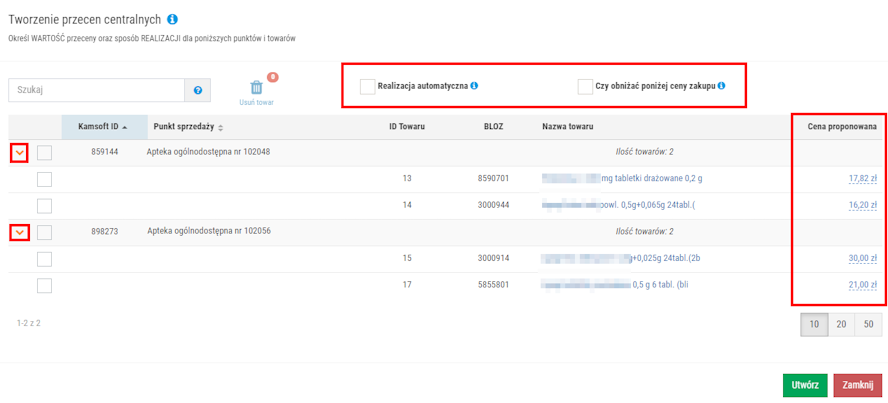The width and height of the screenshot is (888, 403).
Task: Show 20 items per page
Action: [841, 324]
